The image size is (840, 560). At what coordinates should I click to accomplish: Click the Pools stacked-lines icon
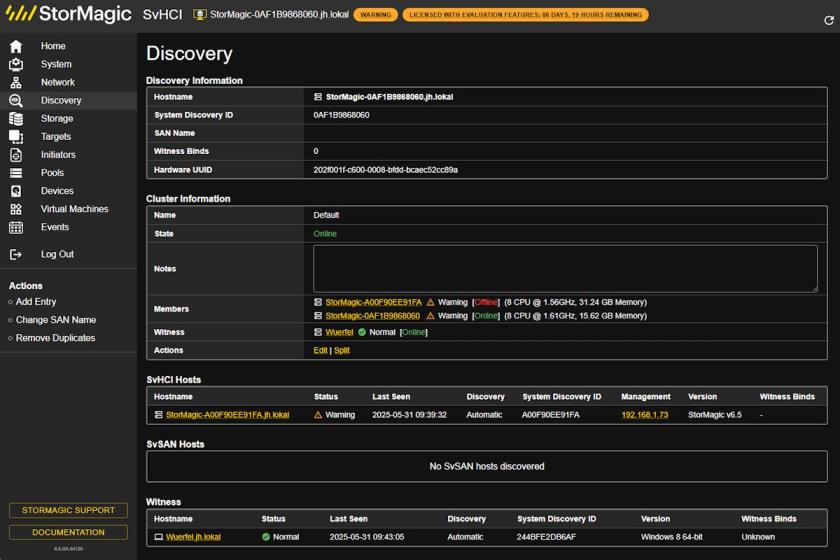click(x=16, y=173)
